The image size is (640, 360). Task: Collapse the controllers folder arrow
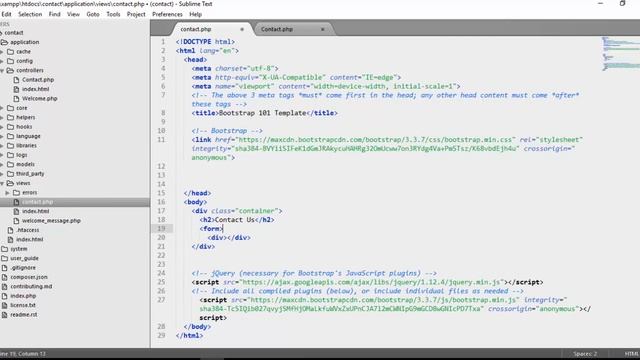pyautogui.click(x=2, y=71)
